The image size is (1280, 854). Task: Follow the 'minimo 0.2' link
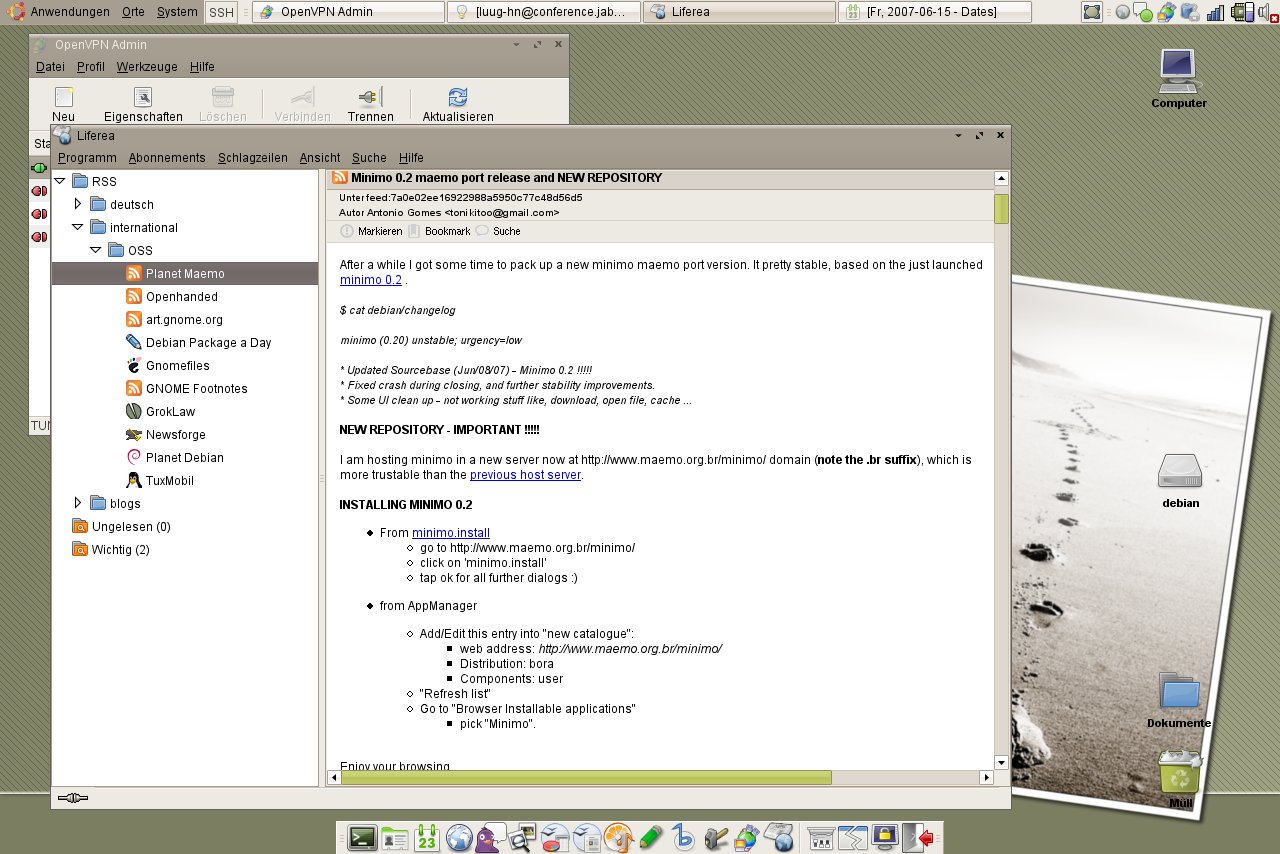coord(371,280)
